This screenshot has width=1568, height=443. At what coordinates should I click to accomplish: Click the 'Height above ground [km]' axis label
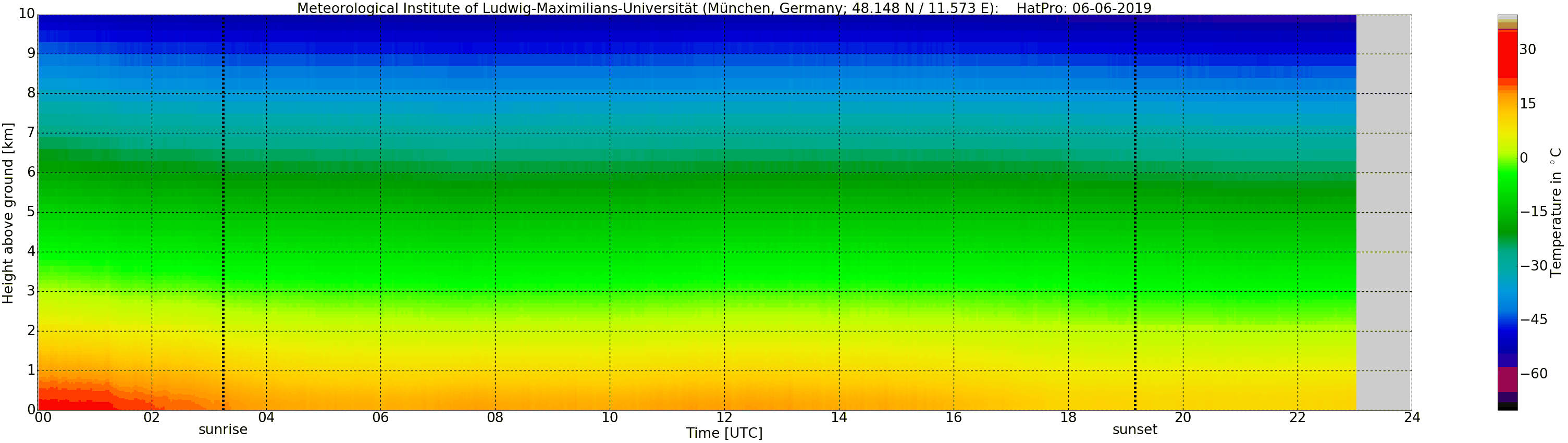[8, 213]
